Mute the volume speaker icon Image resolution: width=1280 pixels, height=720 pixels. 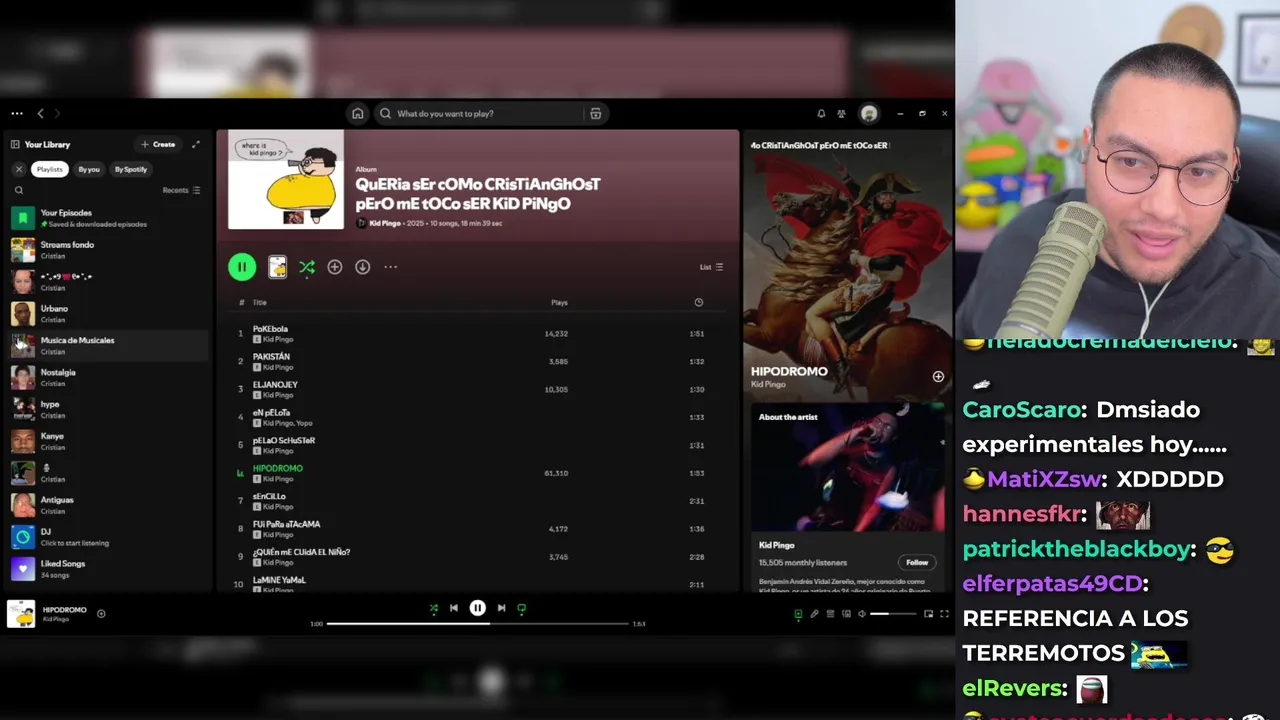[862, 614]
